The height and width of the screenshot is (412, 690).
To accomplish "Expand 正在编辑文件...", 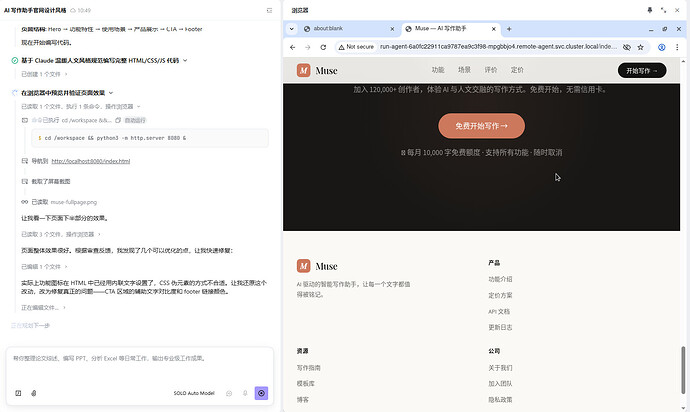I will (43, 308).
